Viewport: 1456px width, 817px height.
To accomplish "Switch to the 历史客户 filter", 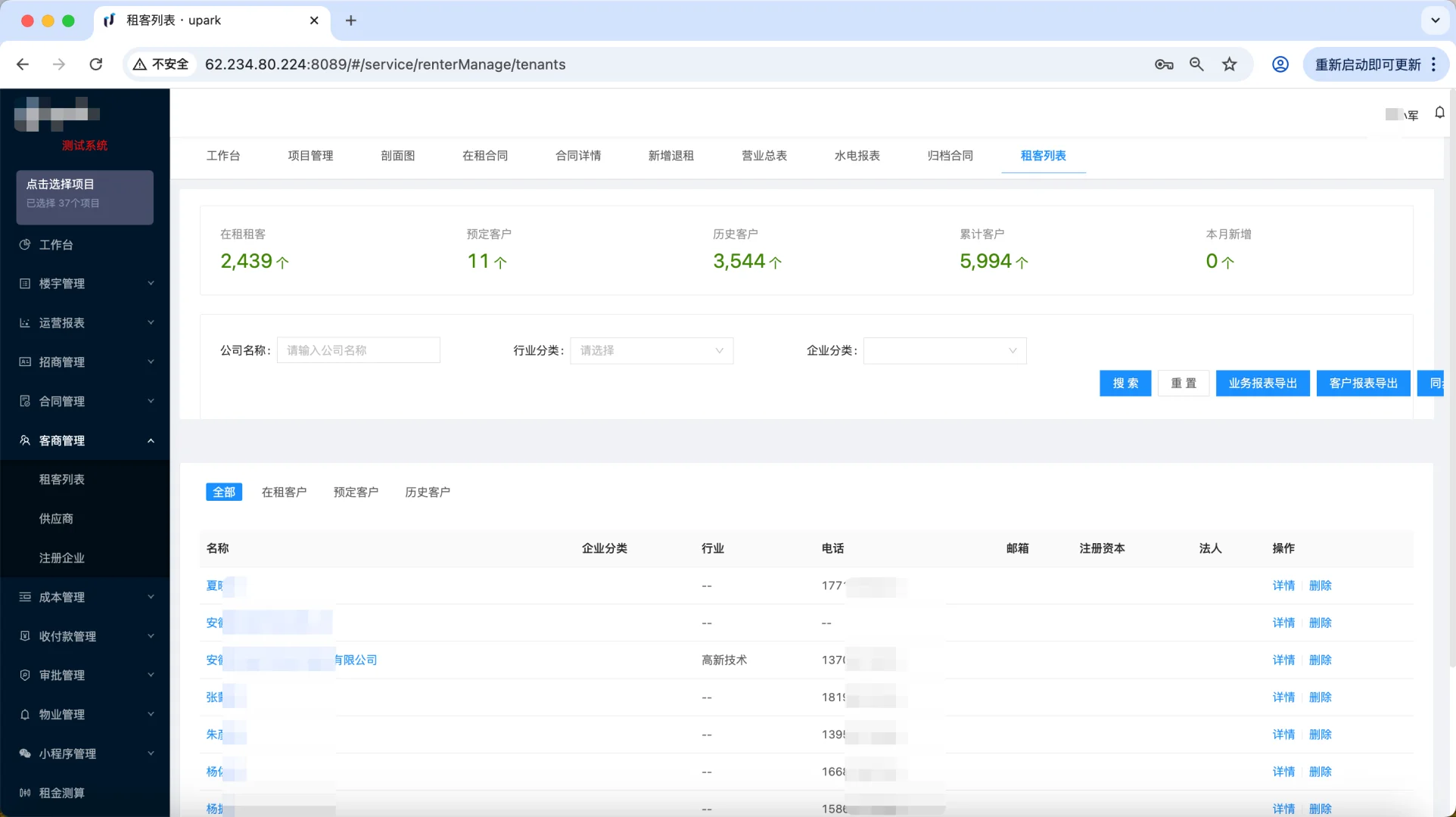I will (x=427, y=492).
